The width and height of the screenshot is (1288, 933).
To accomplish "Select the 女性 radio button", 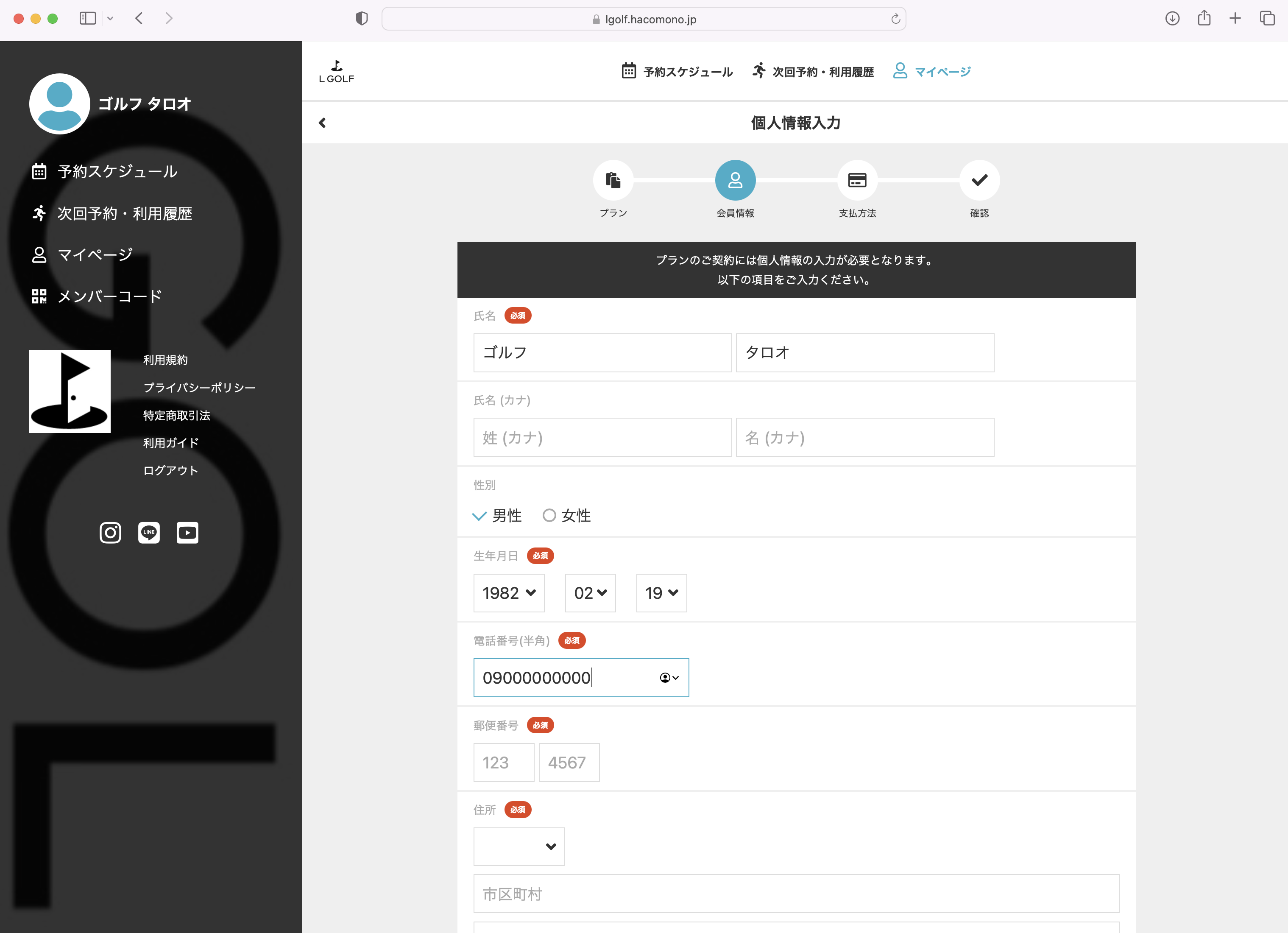I will pyautogui.click(x=549, y=515).
